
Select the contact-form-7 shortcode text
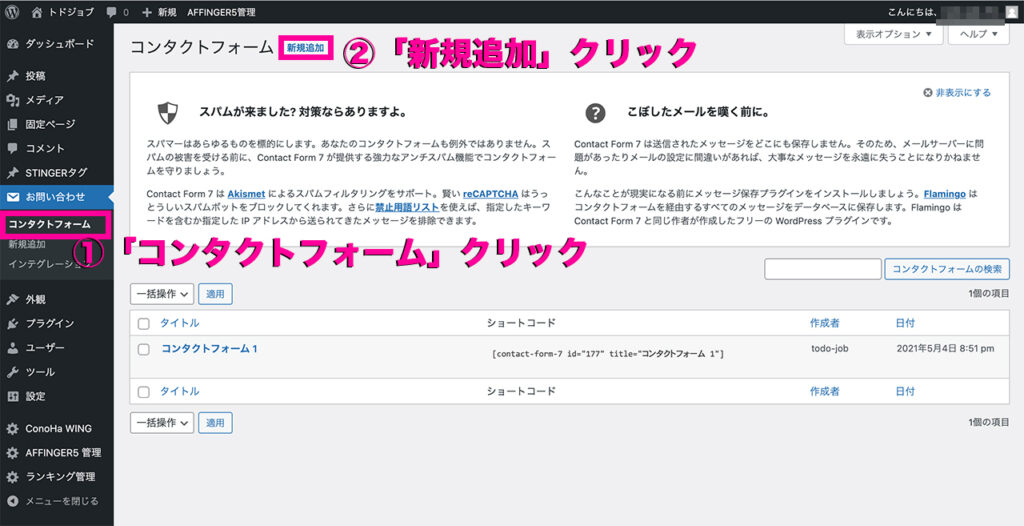point(607,353)
